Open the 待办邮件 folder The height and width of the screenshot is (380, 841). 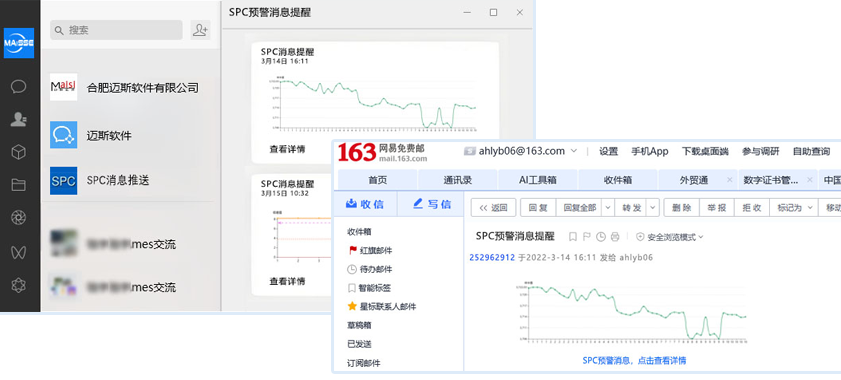click(x=370, y=269)
